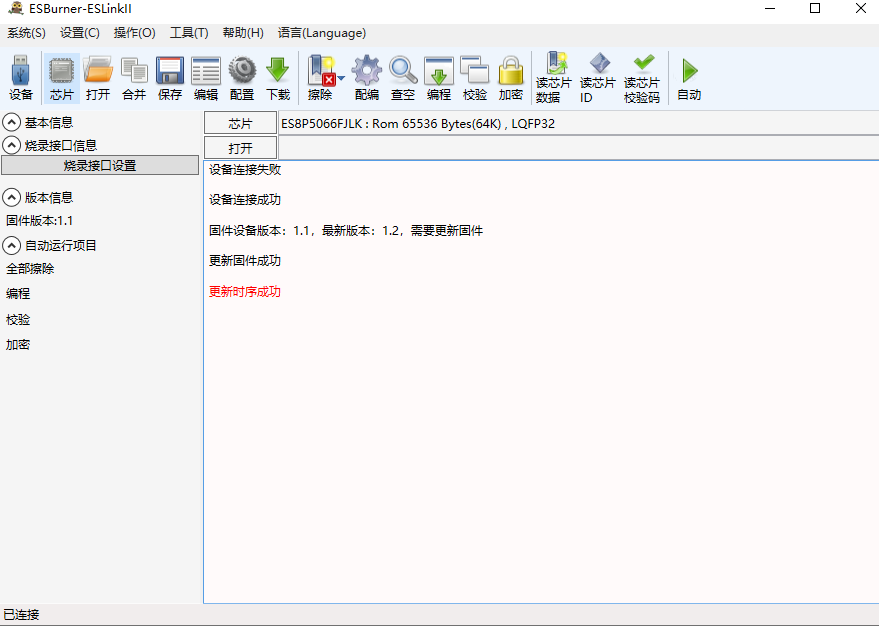Click red log line 更新时序成功
The width and height of the screenshot is (879, 626).
[245, 291]
